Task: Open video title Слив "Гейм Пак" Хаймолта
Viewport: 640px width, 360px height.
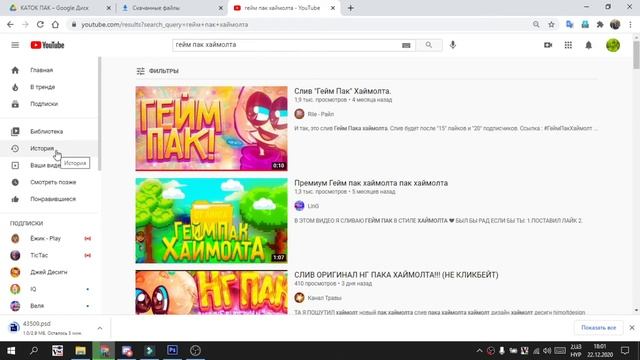Action: pos(342,91)
